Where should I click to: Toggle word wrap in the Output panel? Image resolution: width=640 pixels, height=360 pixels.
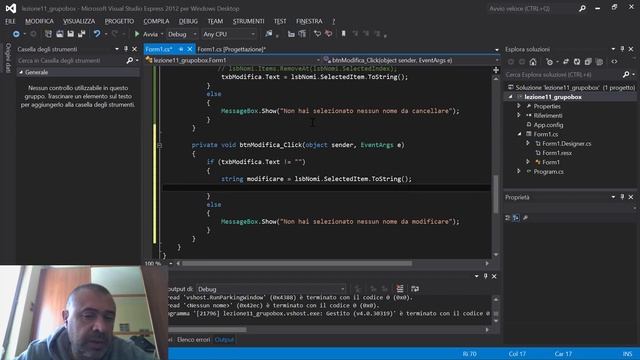(415, 289)
